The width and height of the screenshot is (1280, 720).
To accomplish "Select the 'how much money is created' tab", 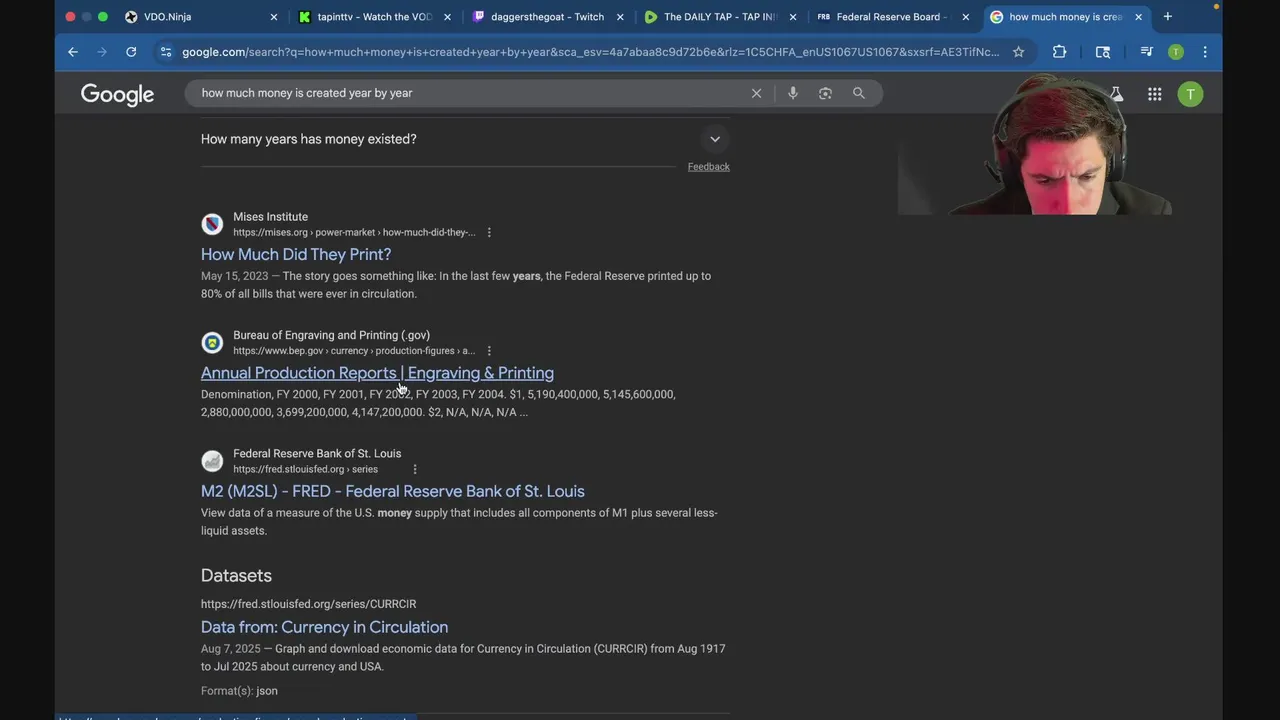I will pyautogui.click(x=1065, y=17).
